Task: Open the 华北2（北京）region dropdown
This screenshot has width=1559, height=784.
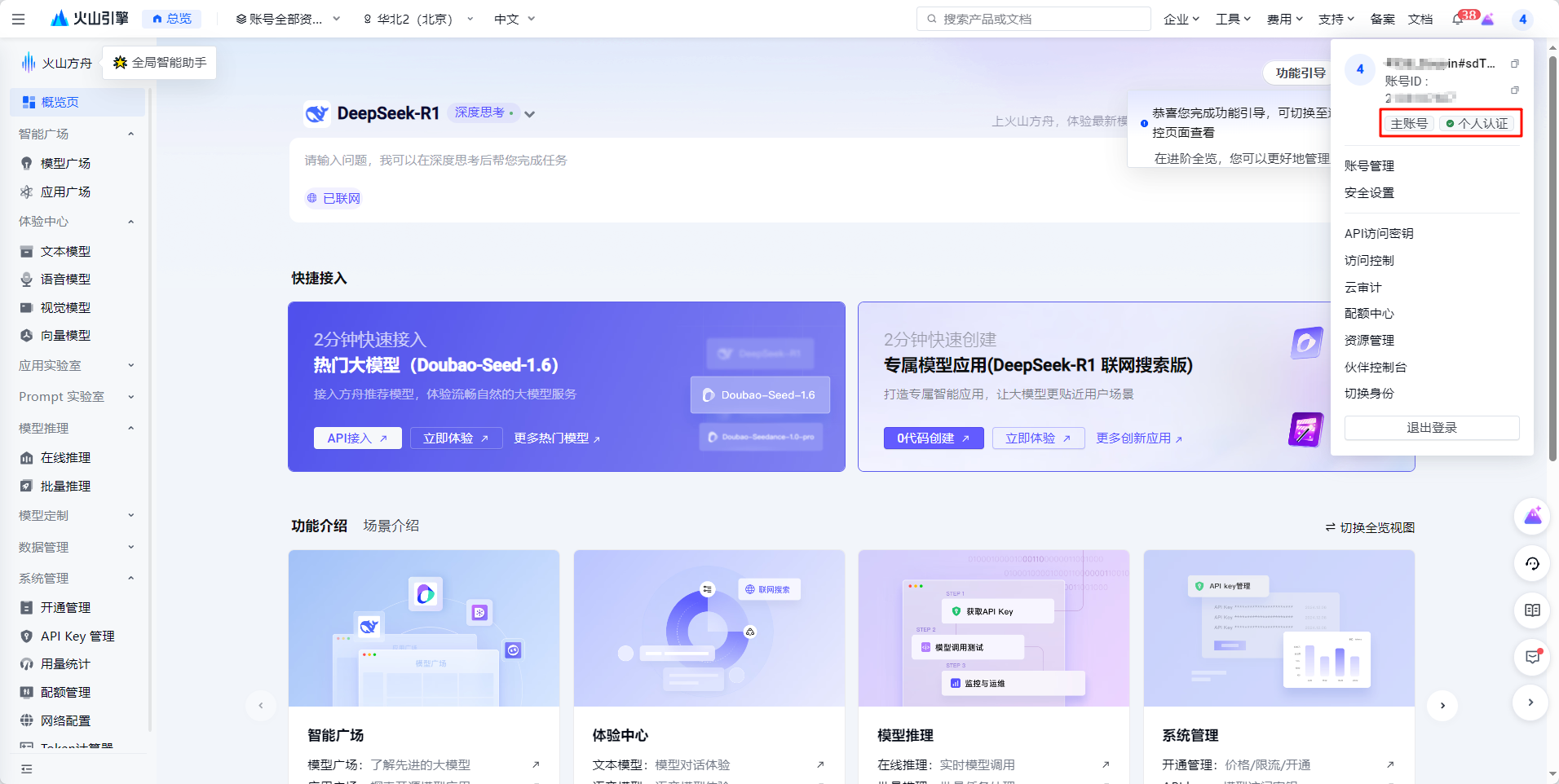Action: coord(418,19)
